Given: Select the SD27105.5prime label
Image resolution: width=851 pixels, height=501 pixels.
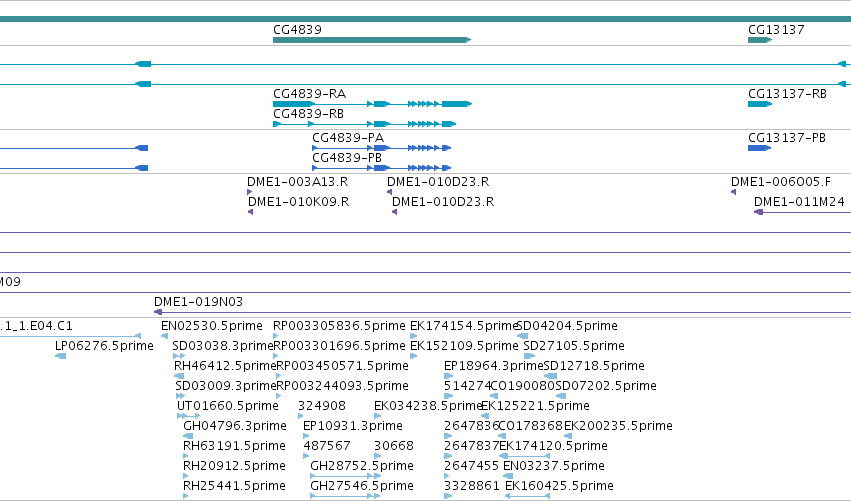Looking at the screenshot, I should coord(574,346).
